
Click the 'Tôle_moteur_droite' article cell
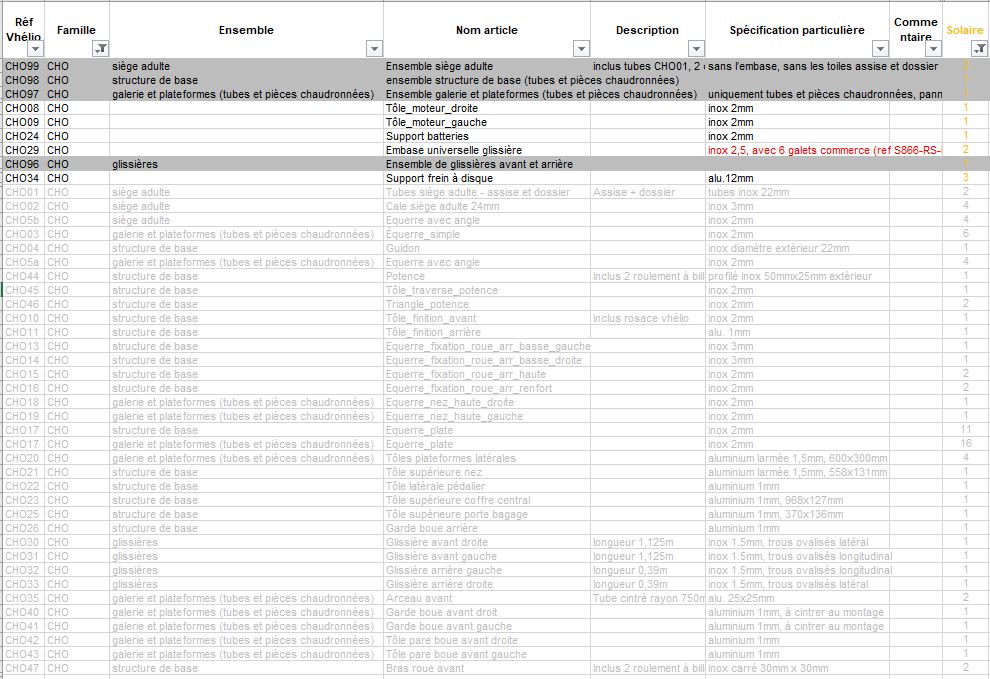tap(487, 108)
